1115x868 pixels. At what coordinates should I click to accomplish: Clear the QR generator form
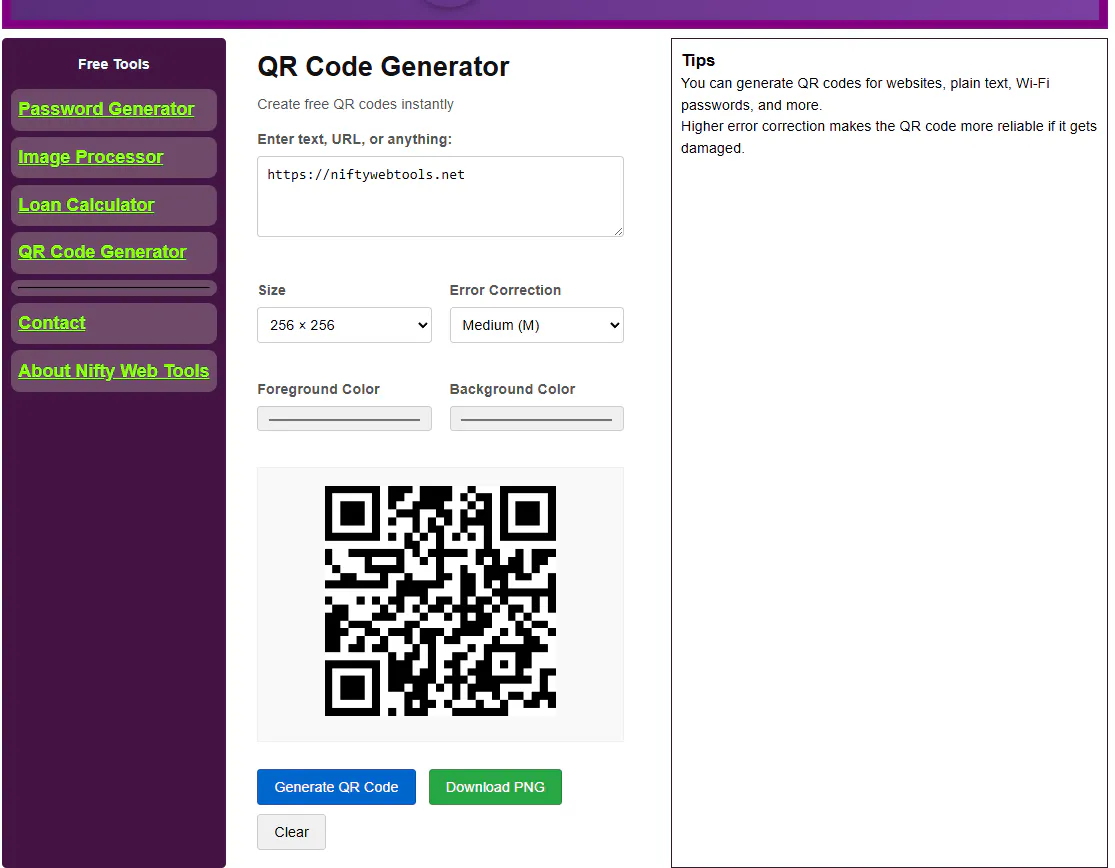click(292, 832)
